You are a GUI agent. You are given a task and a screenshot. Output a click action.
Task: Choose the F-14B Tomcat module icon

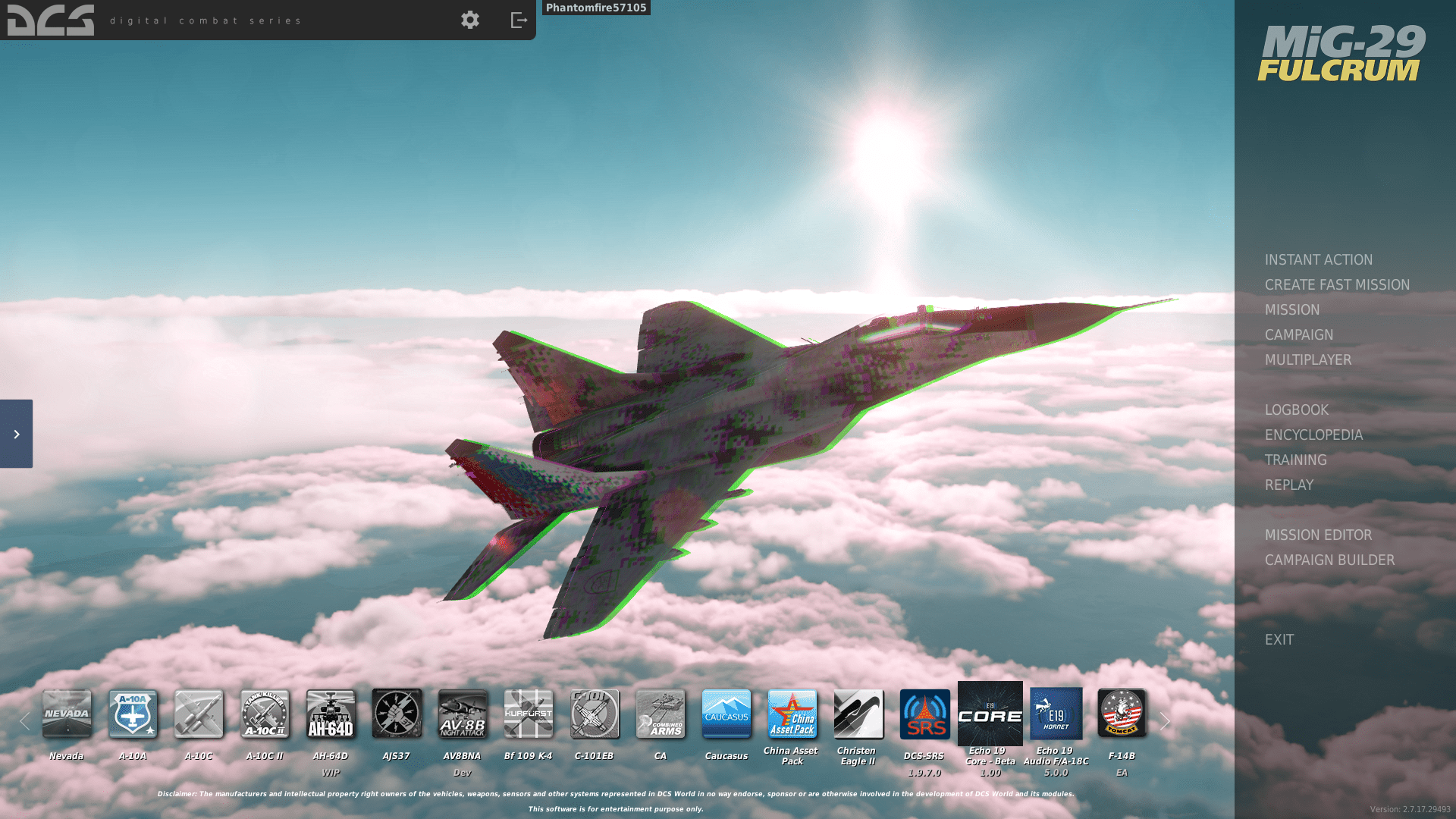[1122, 714]
